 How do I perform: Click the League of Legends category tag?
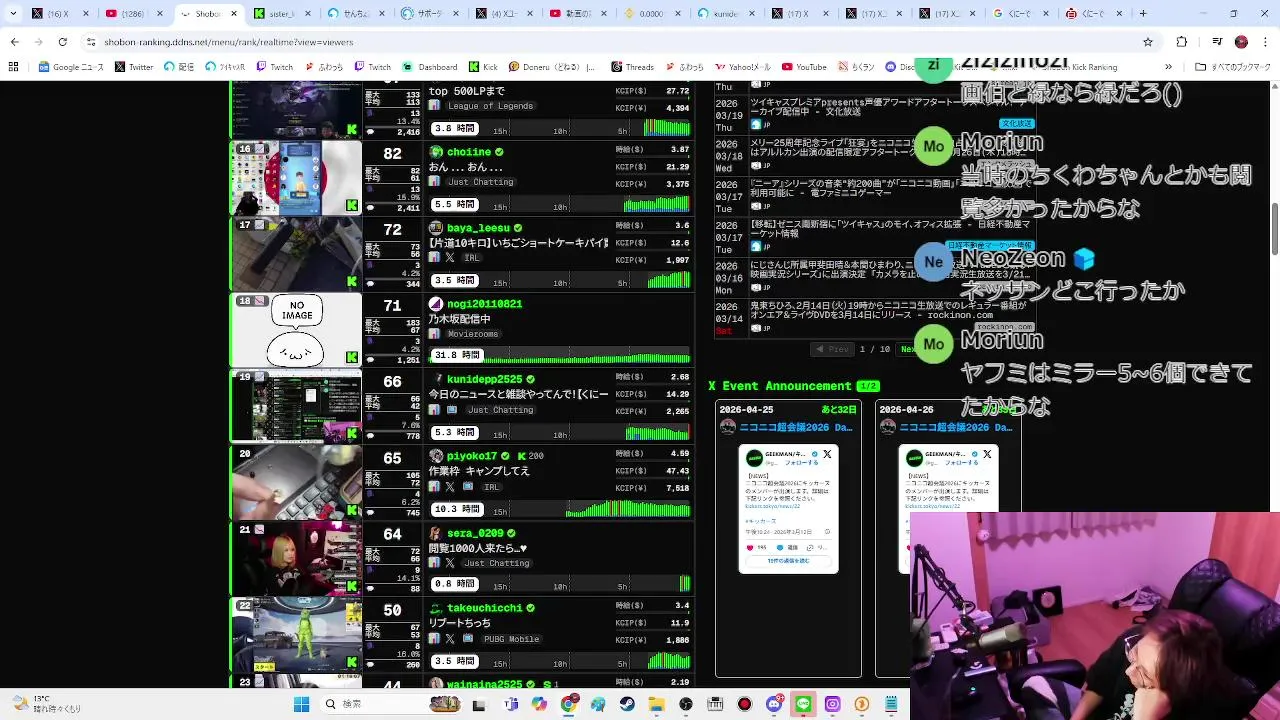[x=490, y=106]
